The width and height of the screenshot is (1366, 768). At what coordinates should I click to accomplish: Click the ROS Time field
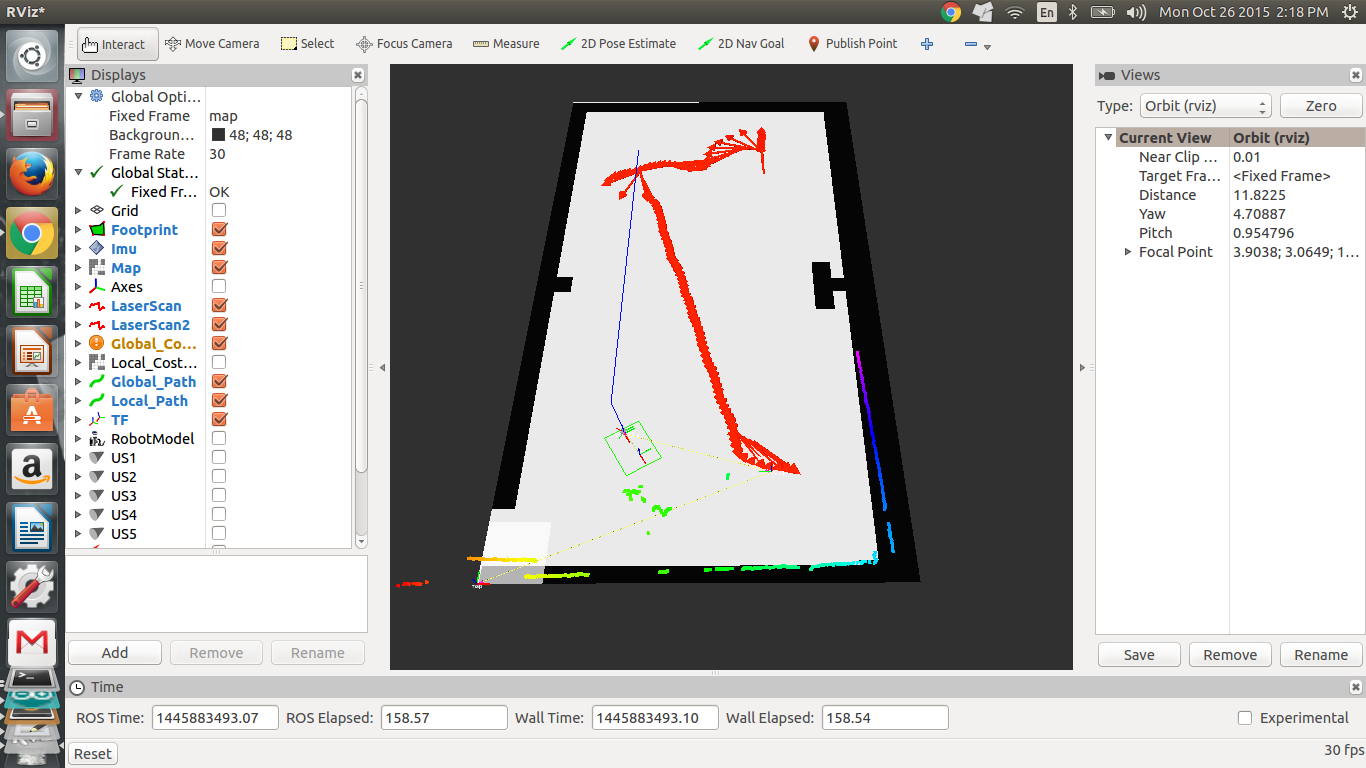(215, 718)
